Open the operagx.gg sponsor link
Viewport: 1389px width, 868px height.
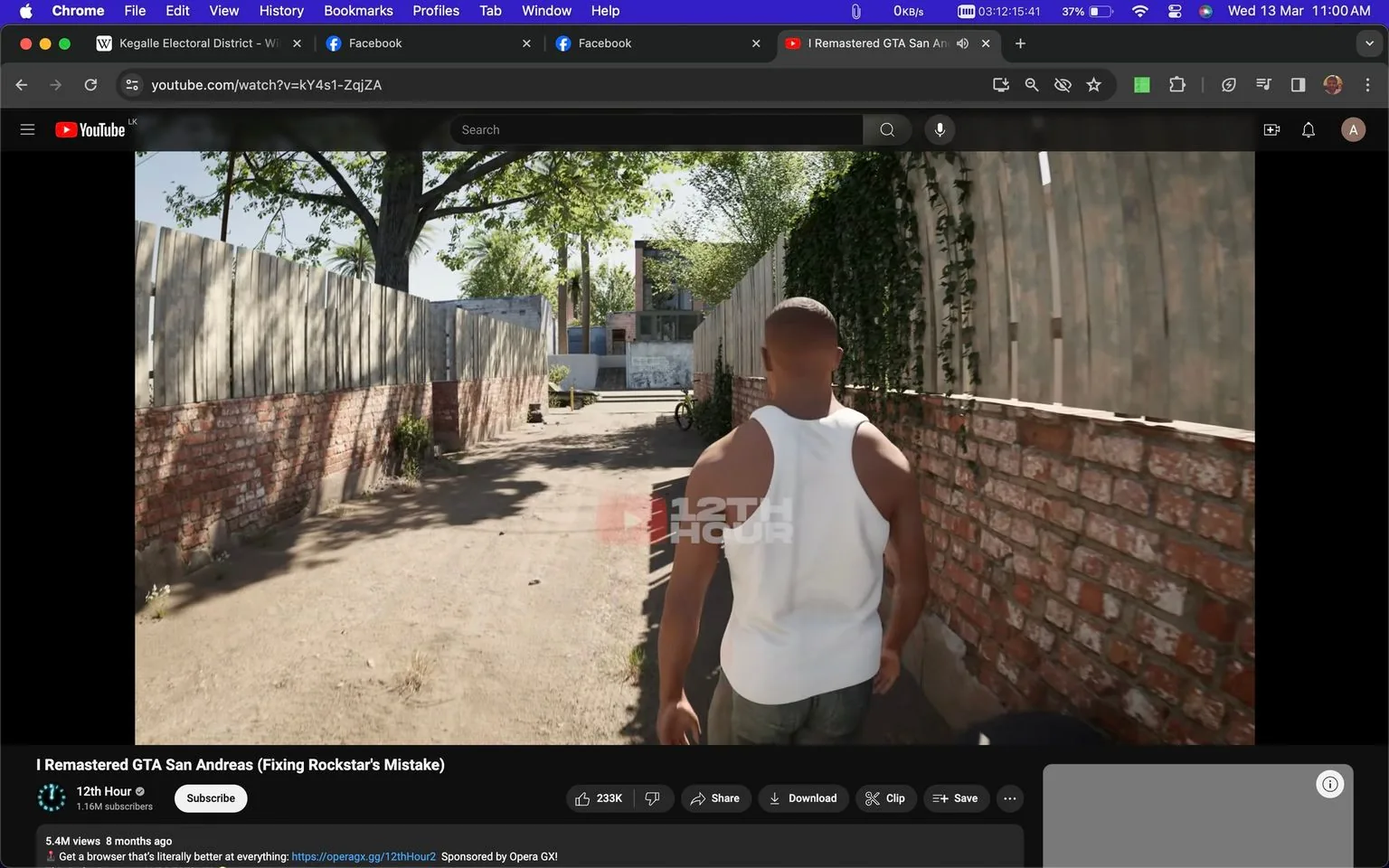click(x=363, y=855)
